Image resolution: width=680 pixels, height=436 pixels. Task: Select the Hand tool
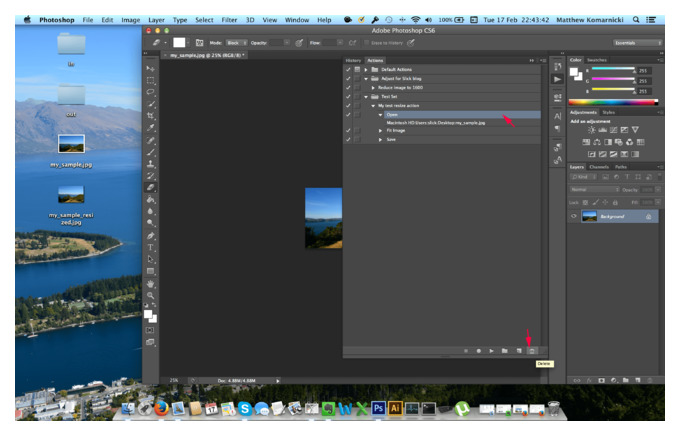click(x=150, y=284)
